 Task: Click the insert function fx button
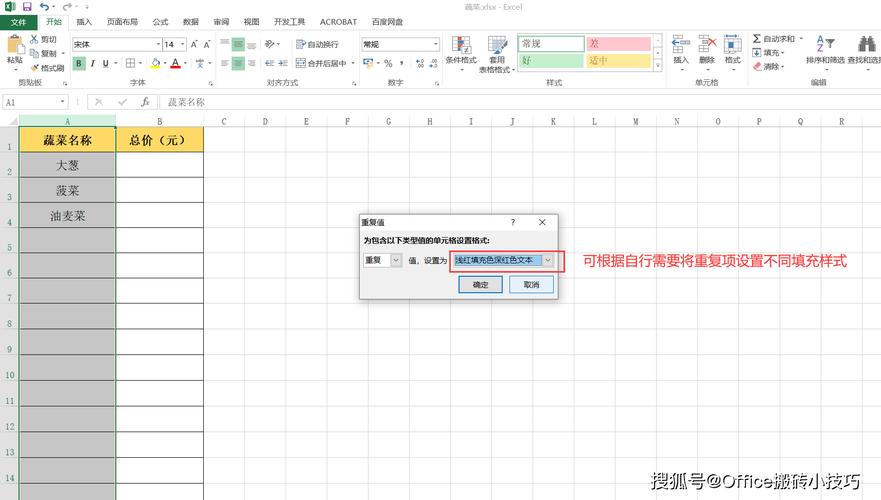[x=145, y=102]
